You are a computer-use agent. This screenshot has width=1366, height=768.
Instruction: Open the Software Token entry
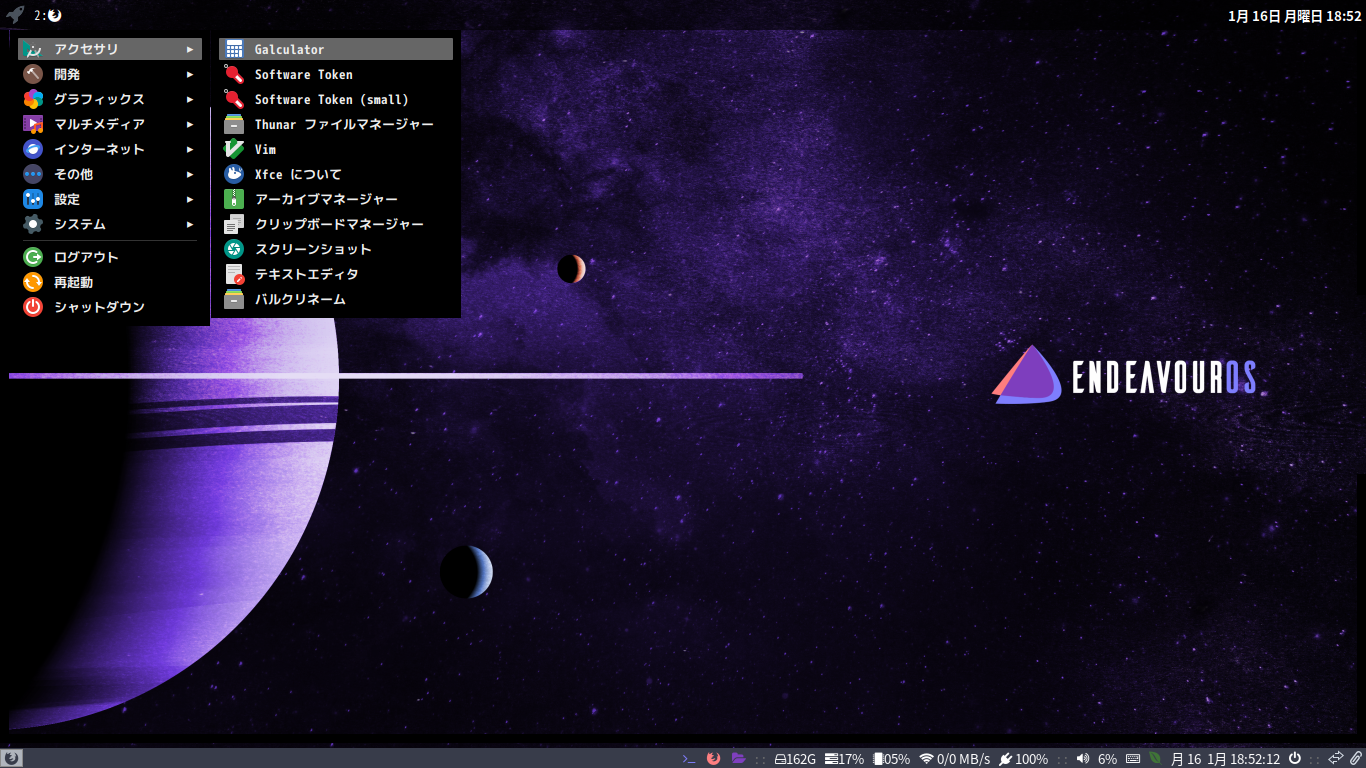click(x=336, y=74)
